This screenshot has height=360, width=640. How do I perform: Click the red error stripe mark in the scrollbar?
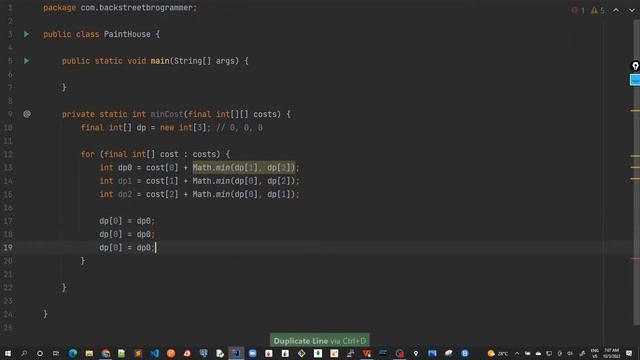point(635,258)
